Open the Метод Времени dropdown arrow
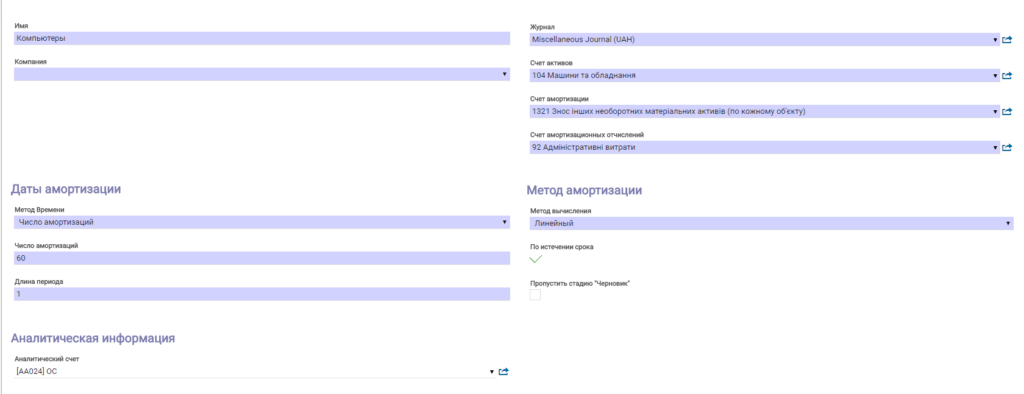The width and height of the screenshot is (1024, 394). [x=505, y=222]
